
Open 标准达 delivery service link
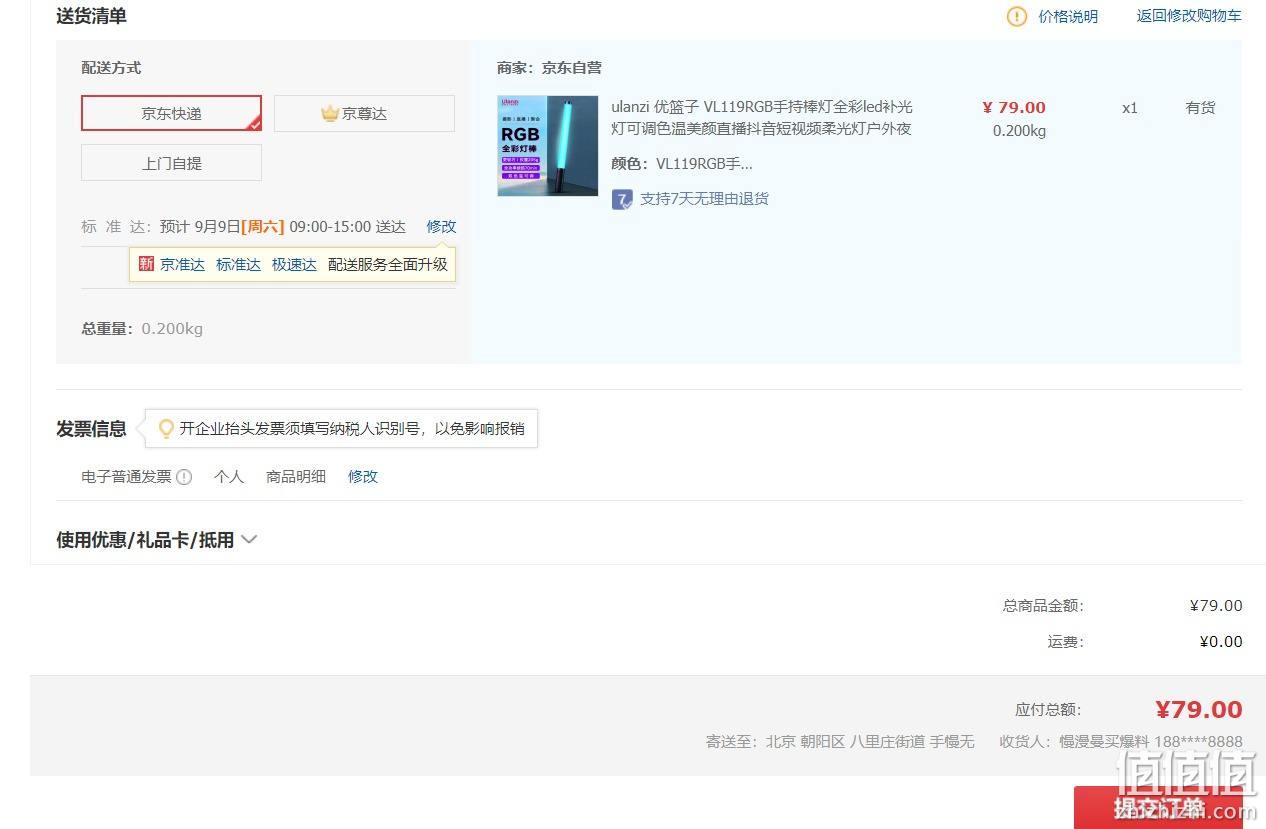(x=238, y=265)
